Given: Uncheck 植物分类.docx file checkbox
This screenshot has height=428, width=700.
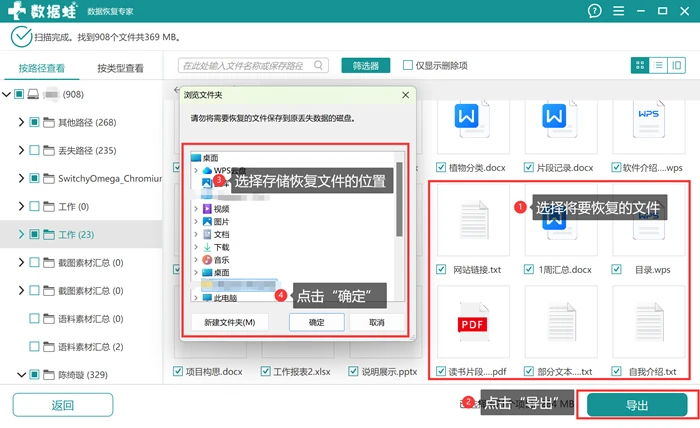Looking at the screenshot, I should [441, 167].
